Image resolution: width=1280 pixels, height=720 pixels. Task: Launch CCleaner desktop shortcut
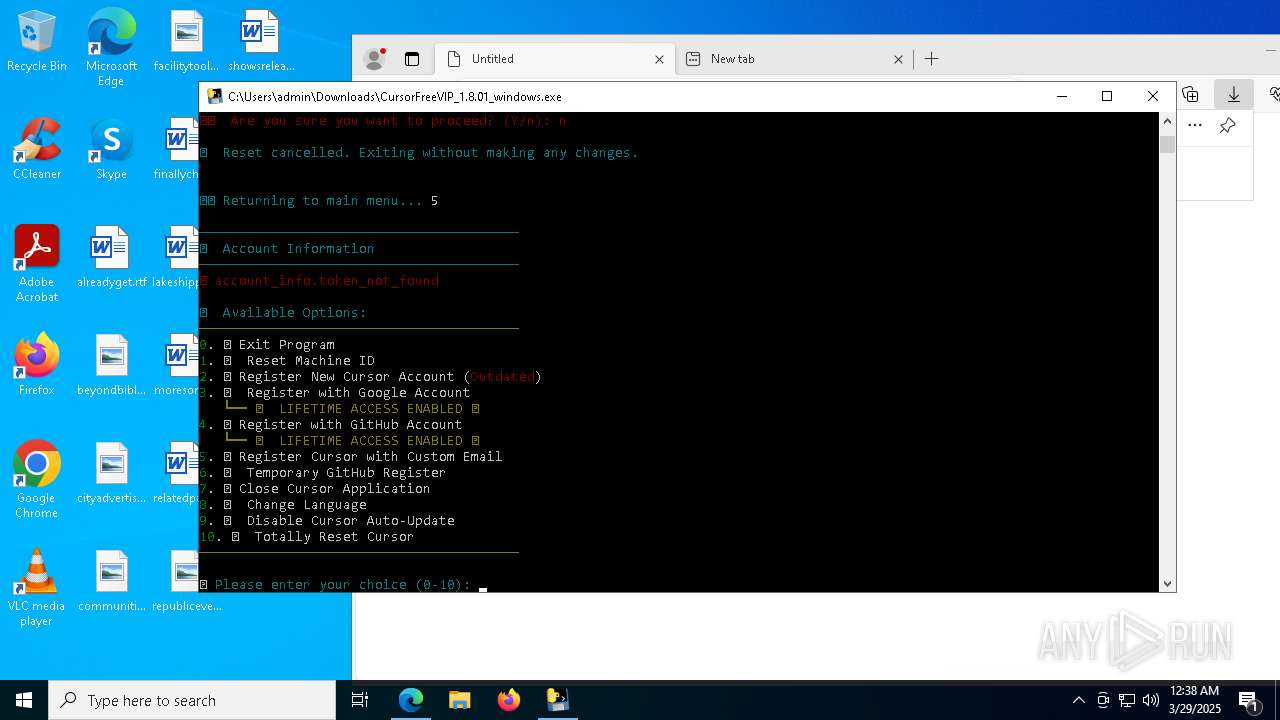36,149
